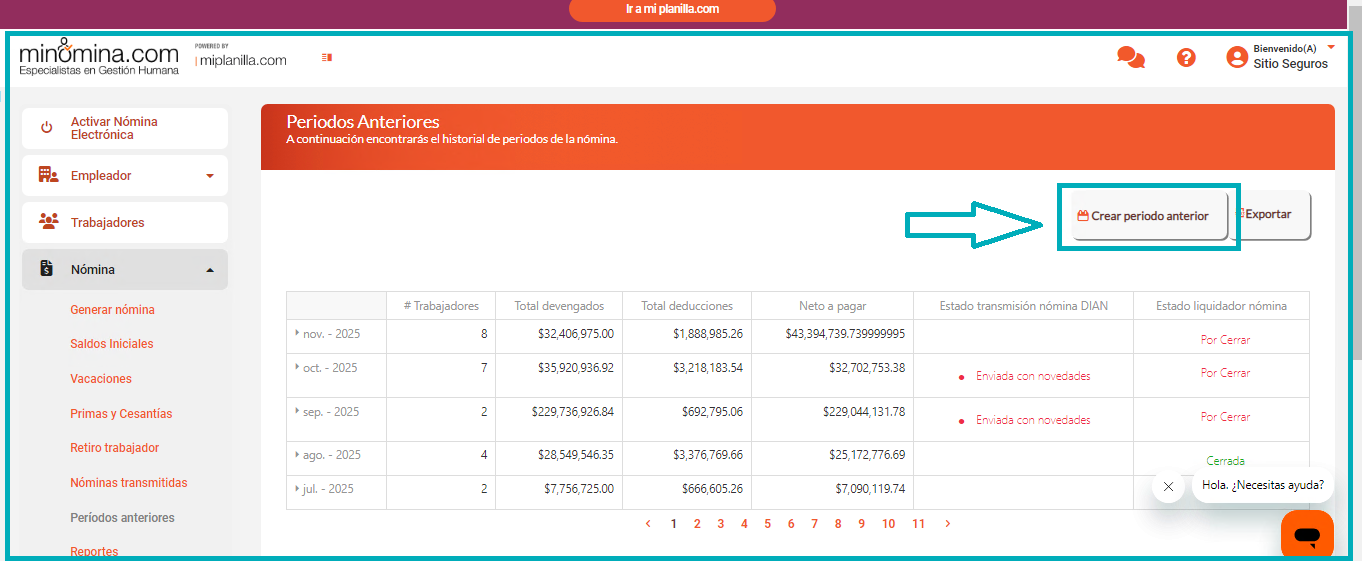Select Vacaciones from the Nómina submenu
1362x561 pixels.
coord(101,379)
